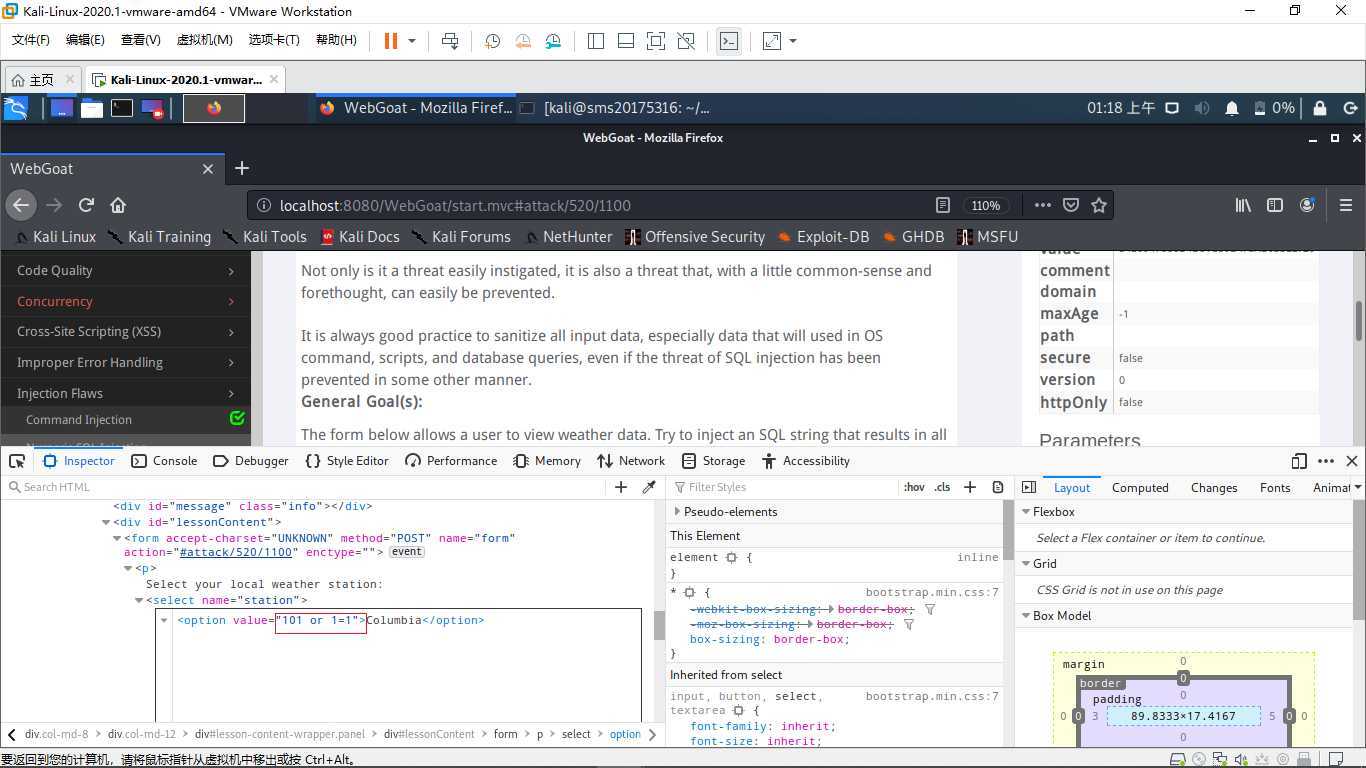Open the Style Editor tab
This screenshot has width=1366, height=768.
point(346,461)
